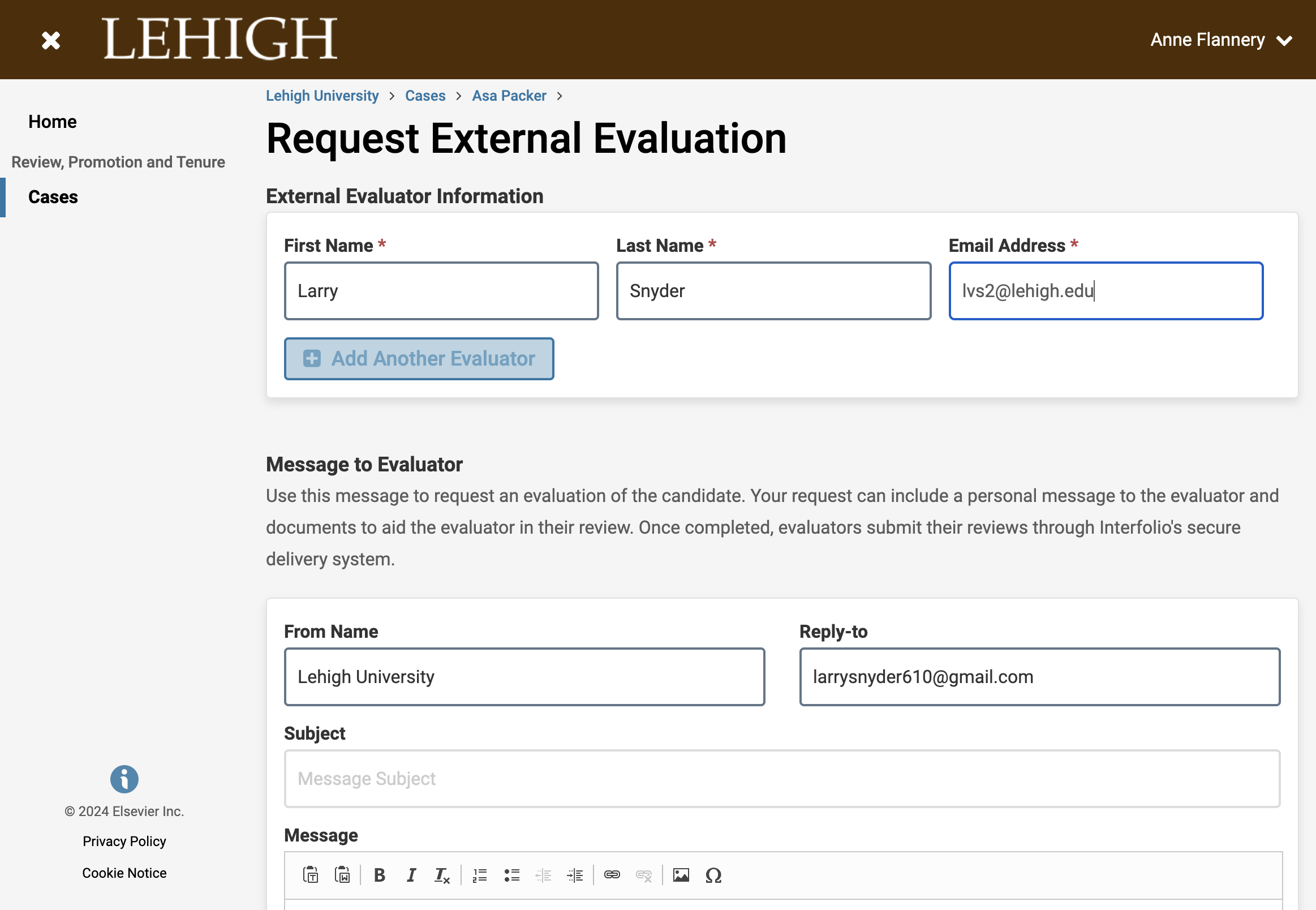This screenshot has width=1316, height=910.
Task: Click the Decrease Indent icon
Action: click(543, 875)
